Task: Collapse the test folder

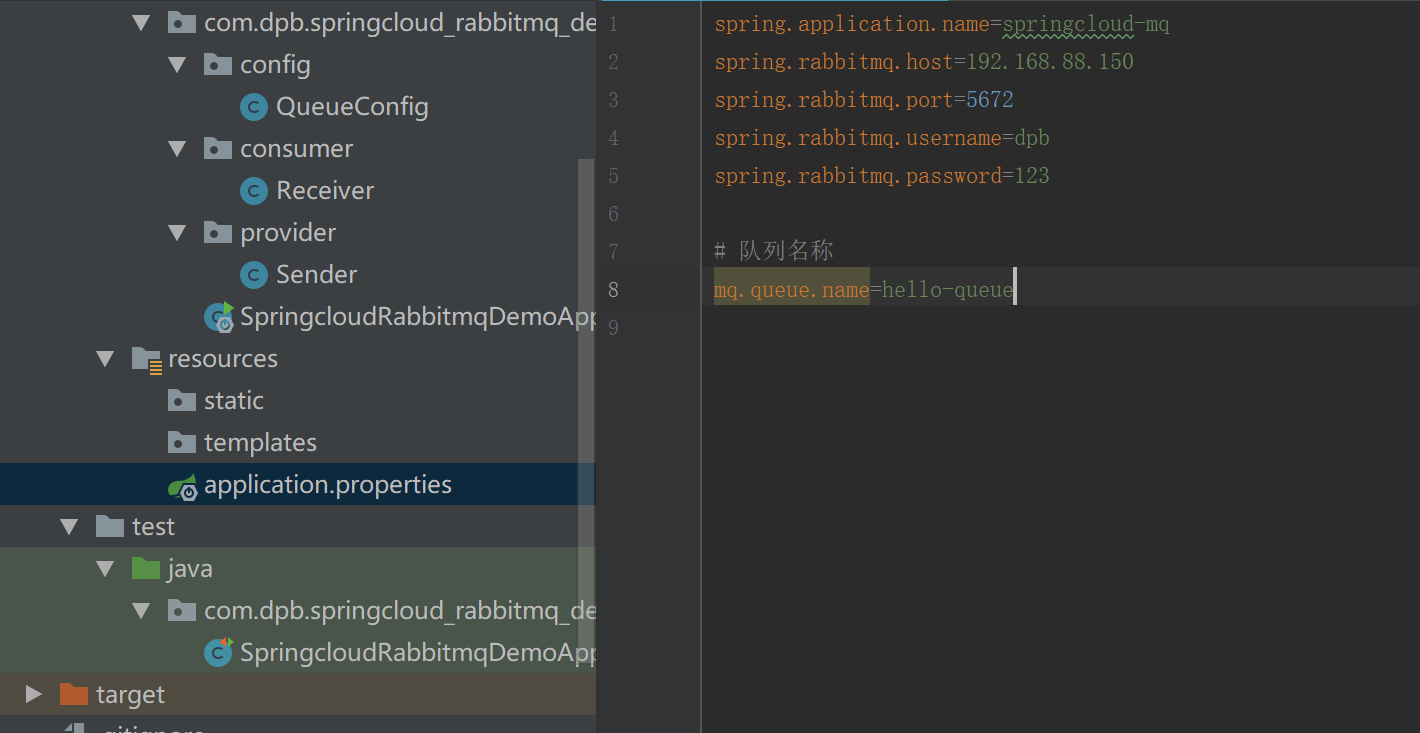Action: pyautogui.click(x=70, y=527)
